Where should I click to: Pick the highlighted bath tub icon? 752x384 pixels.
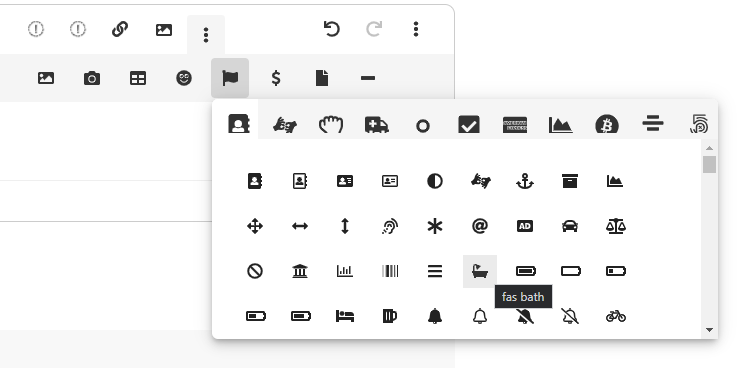(x=480, y=271)
